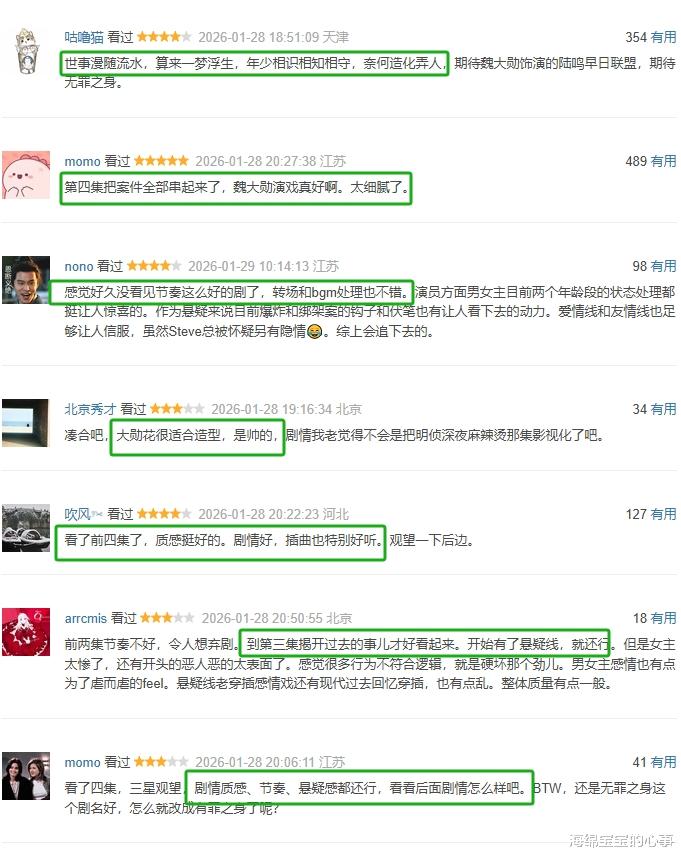The width and height of the screenshot is (681, 858).
Task: Open 咕噜猫's user profile link
Action: coord(84,37)
